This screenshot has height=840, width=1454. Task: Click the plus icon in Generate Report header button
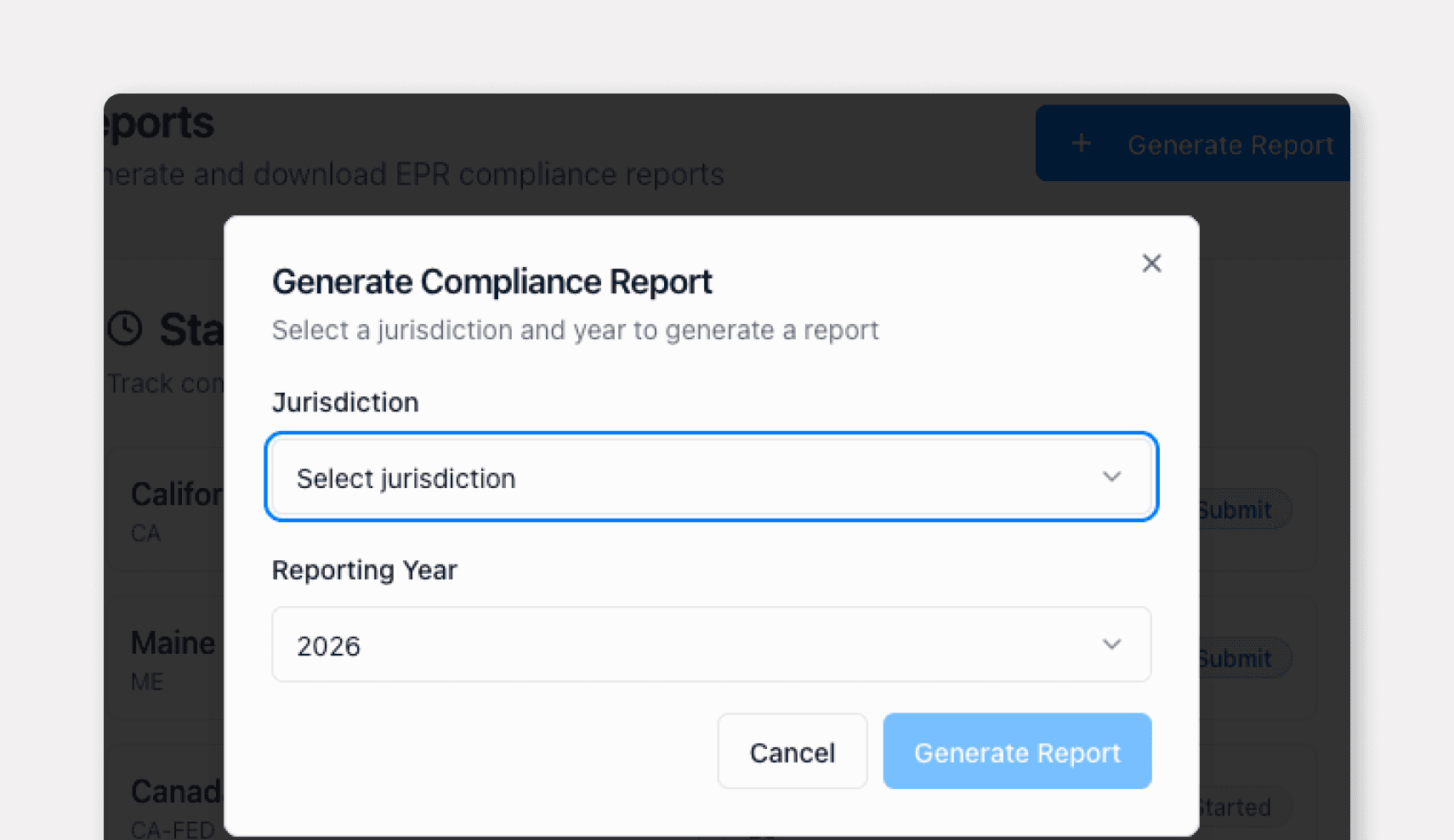tap(1081, 143)
